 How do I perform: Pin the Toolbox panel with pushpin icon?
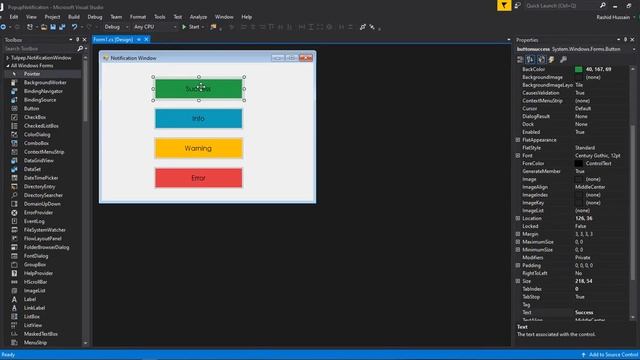pyautogui.click(x=78, y=40)
